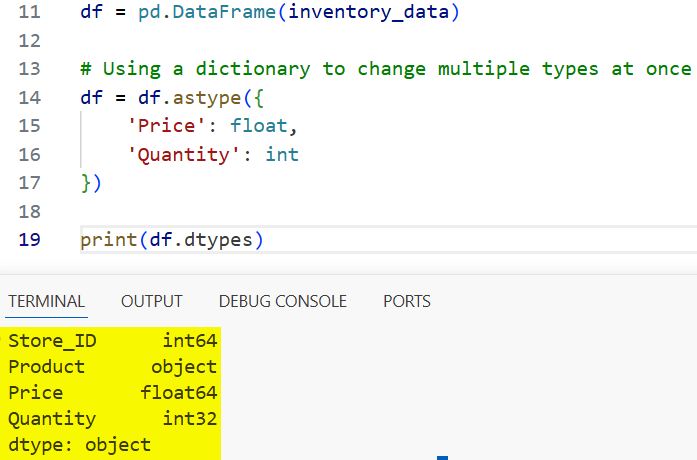The image size is (697, 460).
Task: Click 'DataFrame' in the code
Action: (224, 12)
